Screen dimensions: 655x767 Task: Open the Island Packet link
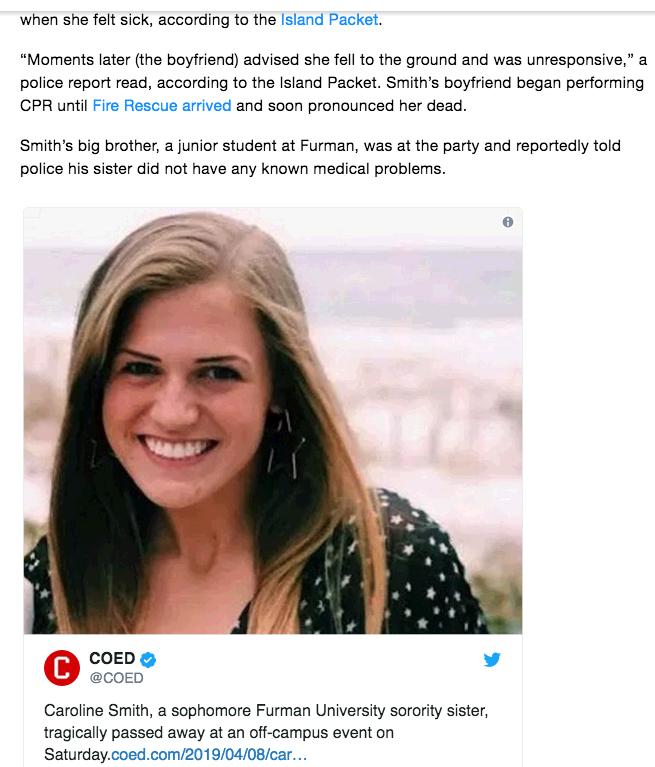tap(329, 20)
